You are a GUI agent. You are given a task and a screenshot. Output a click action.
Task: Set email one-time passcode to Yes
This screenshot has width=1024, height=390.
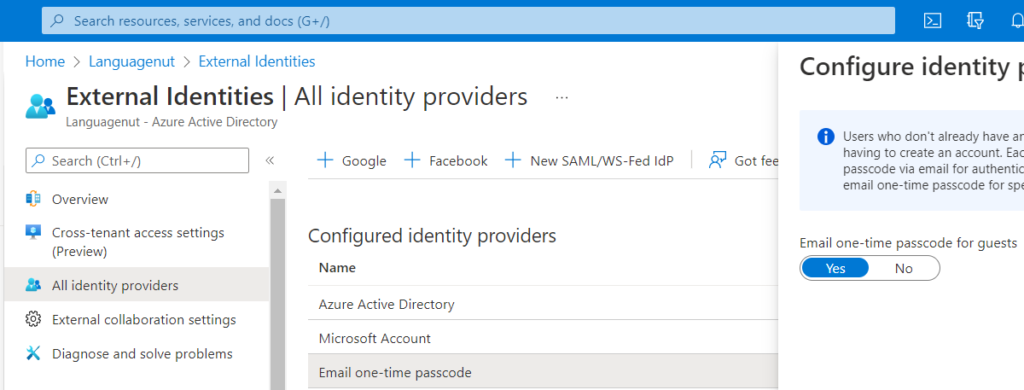835,268
